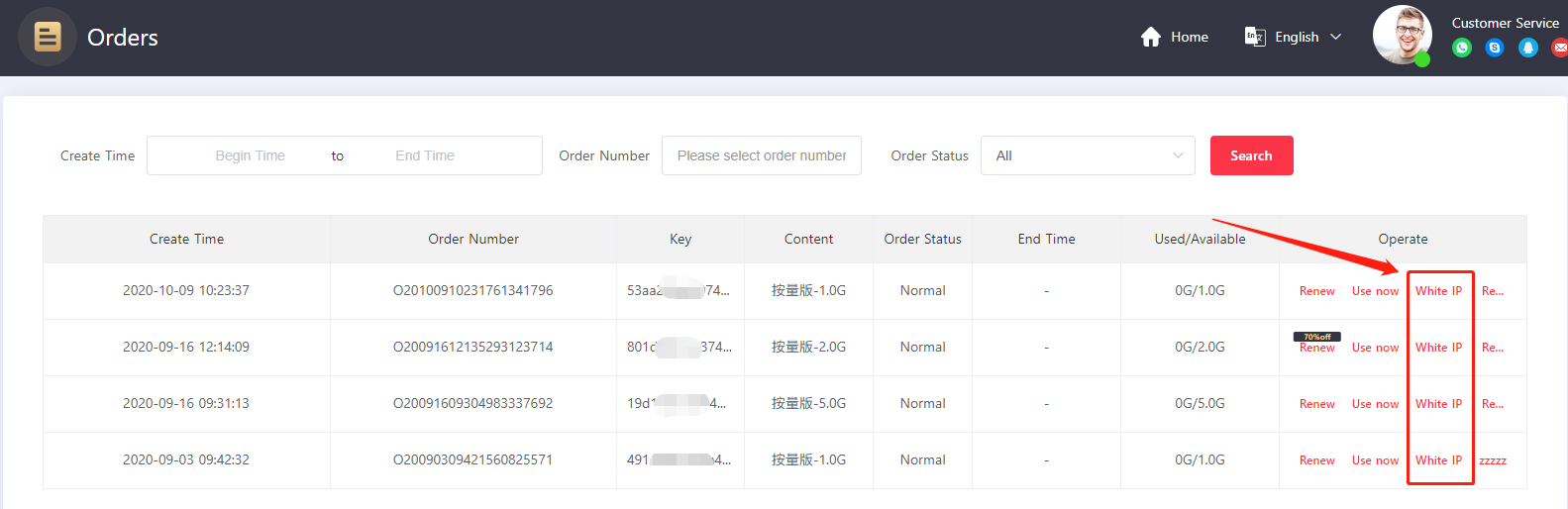Screen dimensions: 1568x509
Task: Click the zzzzz remark link
Action: point(1492,460)
